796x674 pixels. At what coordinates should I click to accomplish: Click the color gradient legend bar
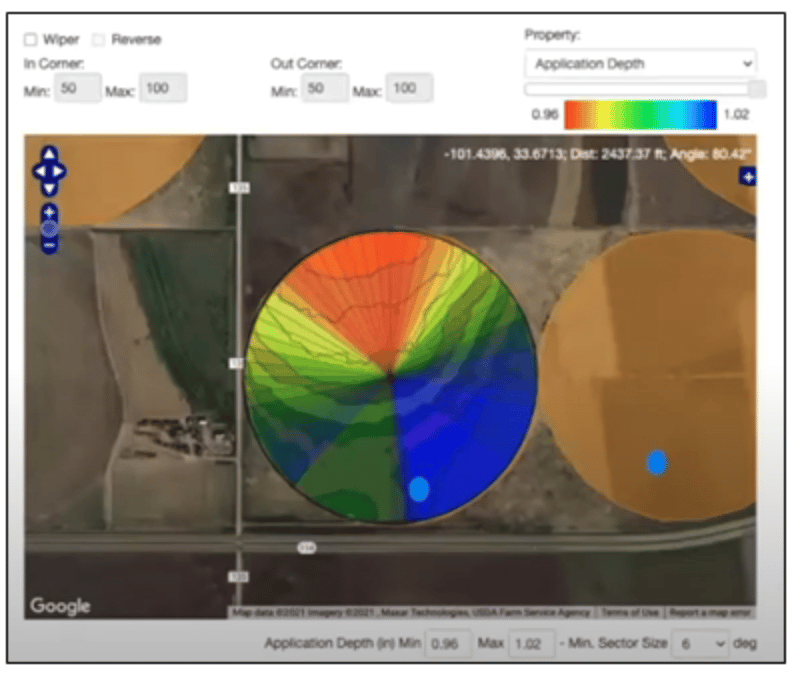(x=640, y=115)
